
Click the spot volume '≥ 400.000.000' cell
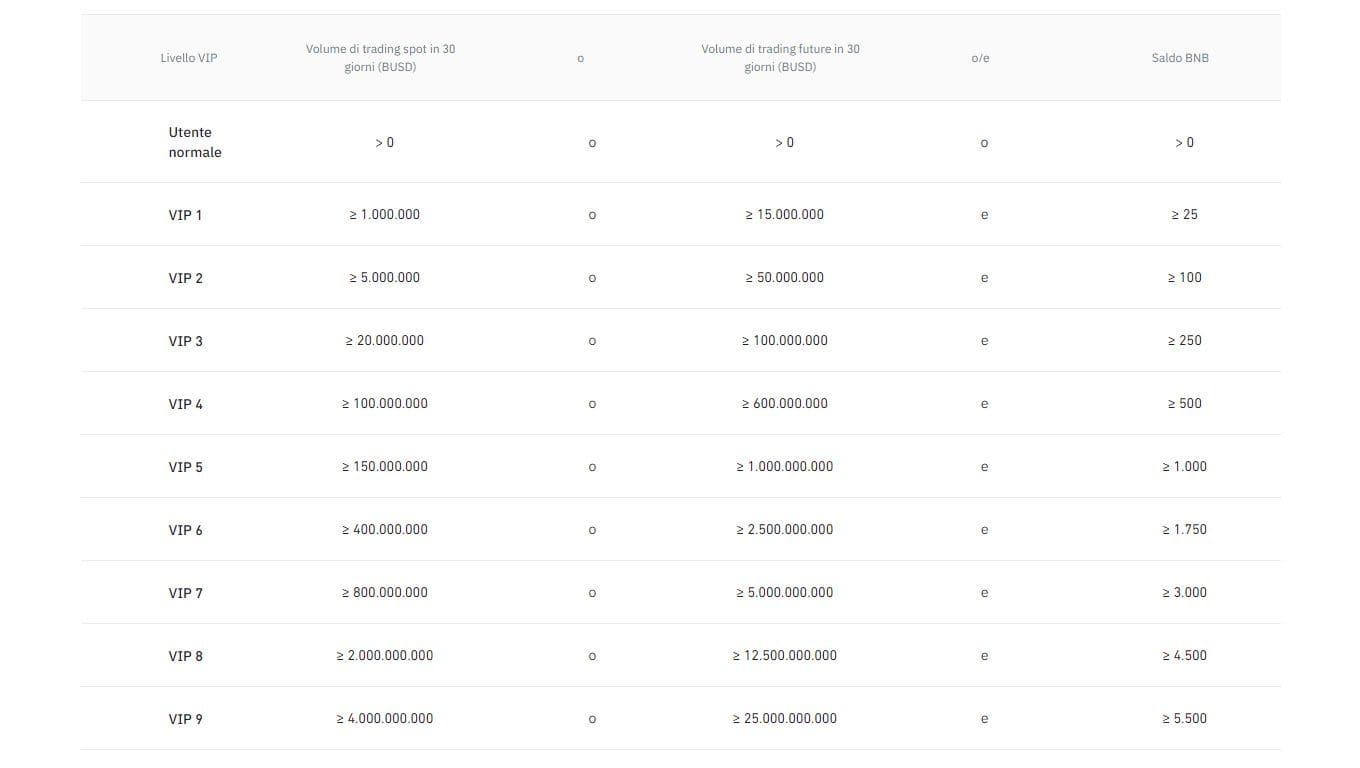(385, 529)
